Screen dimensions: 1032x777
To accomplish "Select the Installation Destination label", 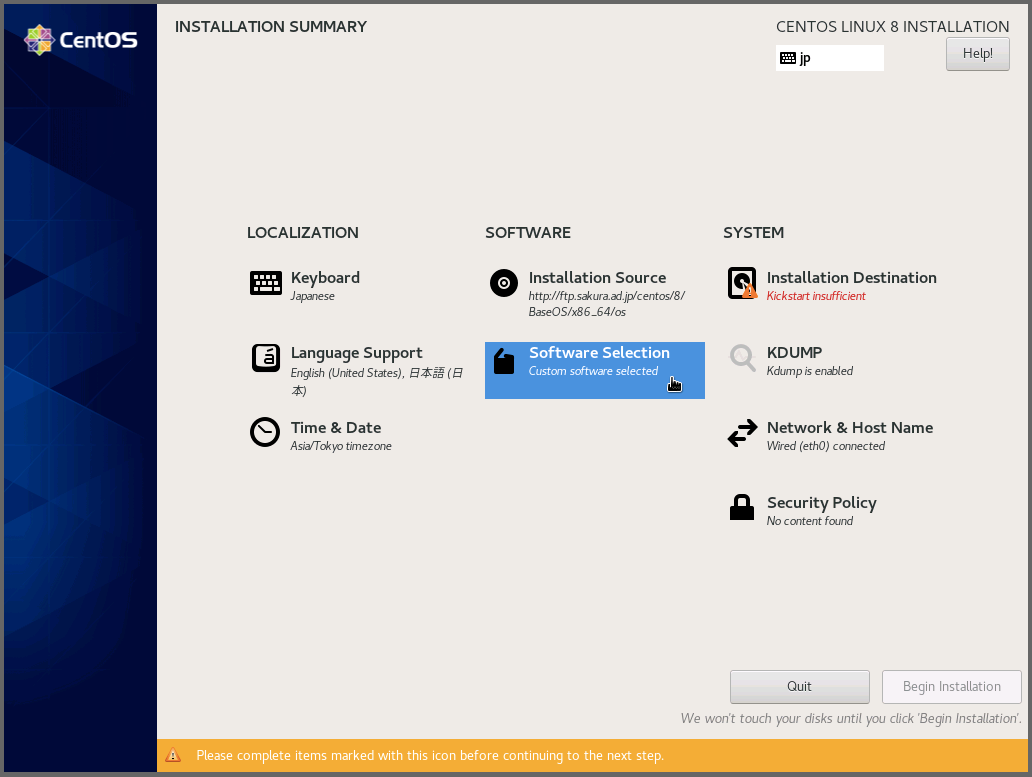I will click(x=851, y=278).
